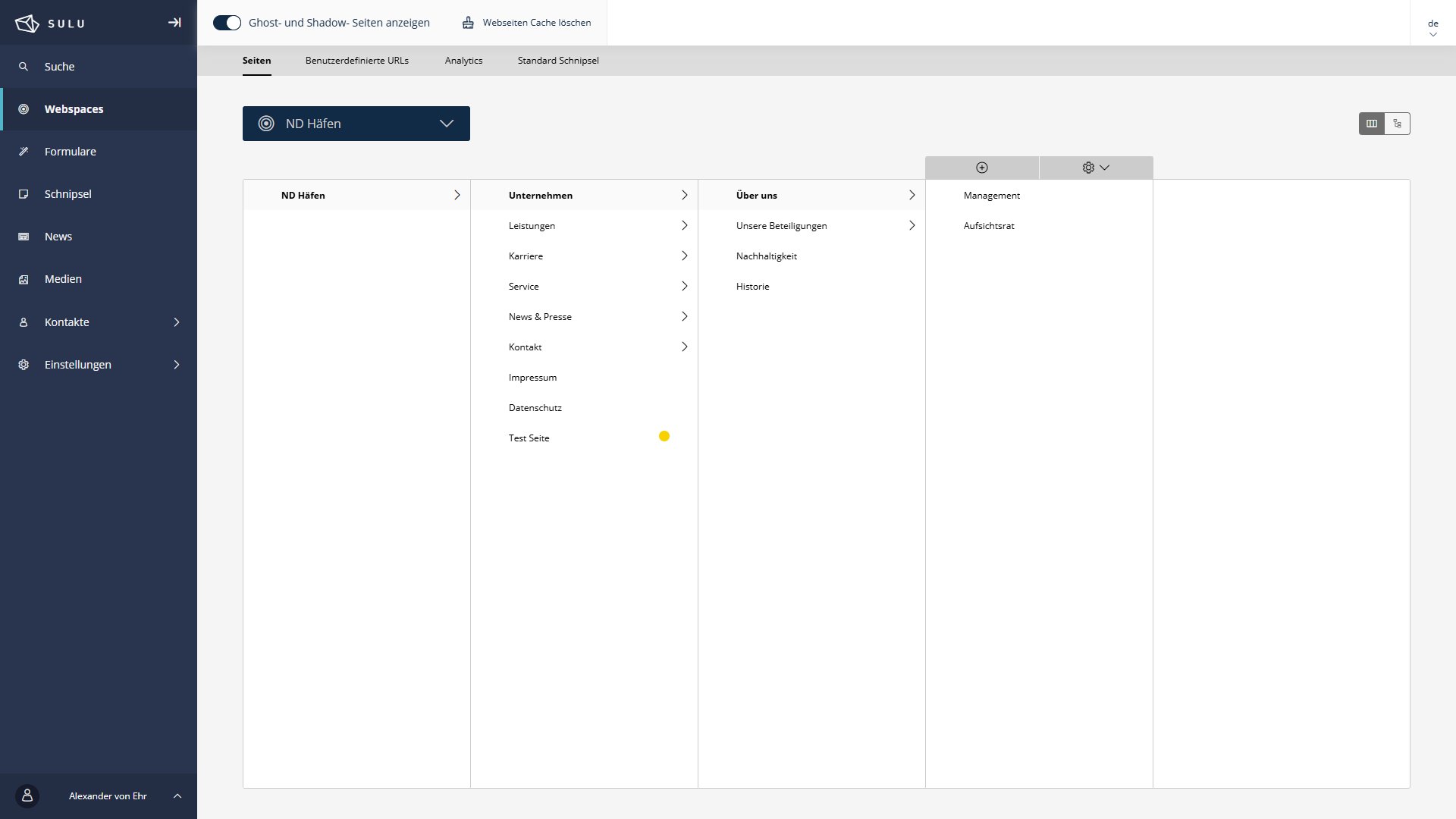The width and height of the screenshot is (1456, 819).
Task: Select the Leistungen page entry
Action: (532, 226)
